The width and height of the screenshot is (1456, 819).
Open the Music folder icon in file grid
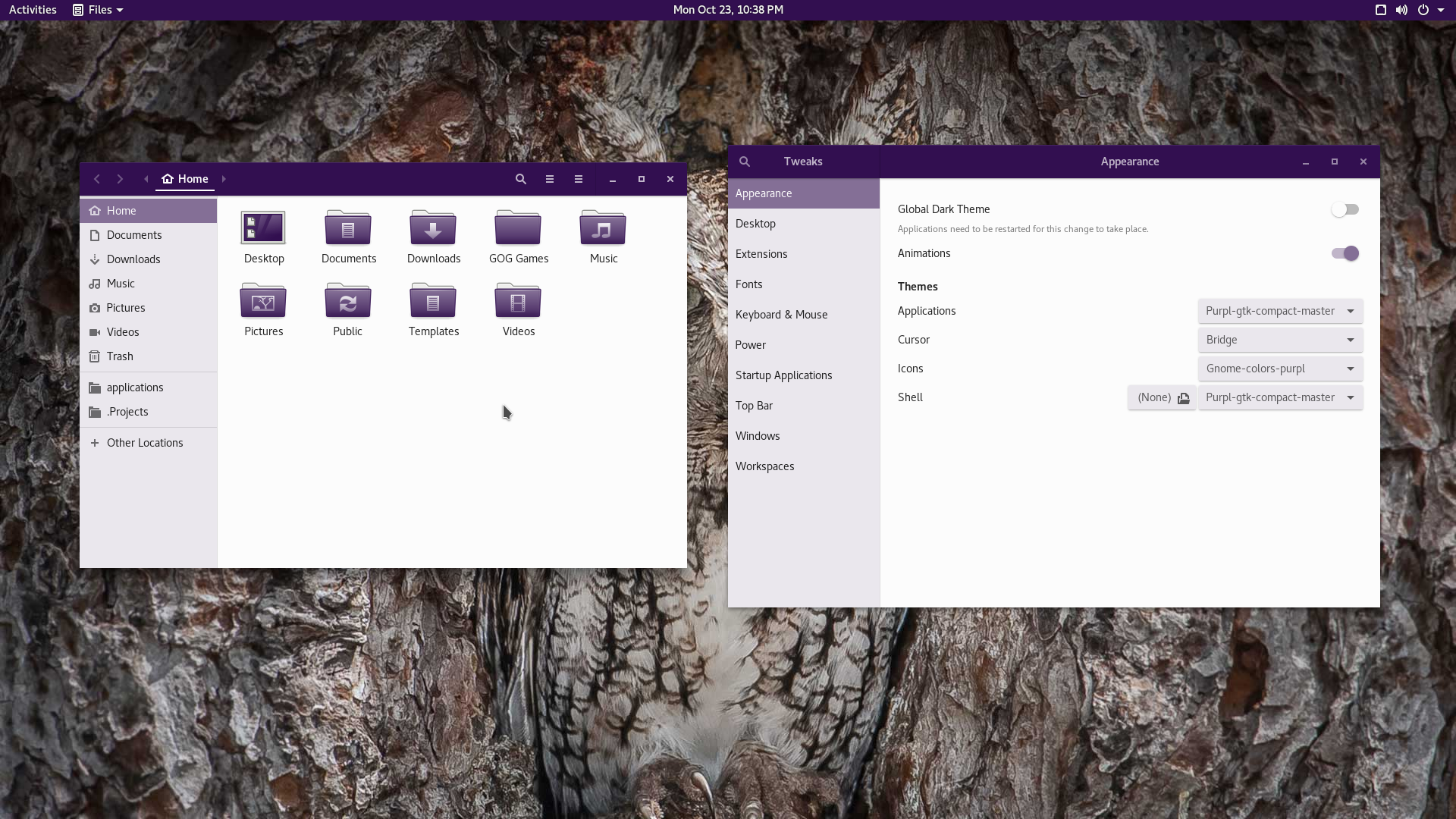(x=603, y=227)
